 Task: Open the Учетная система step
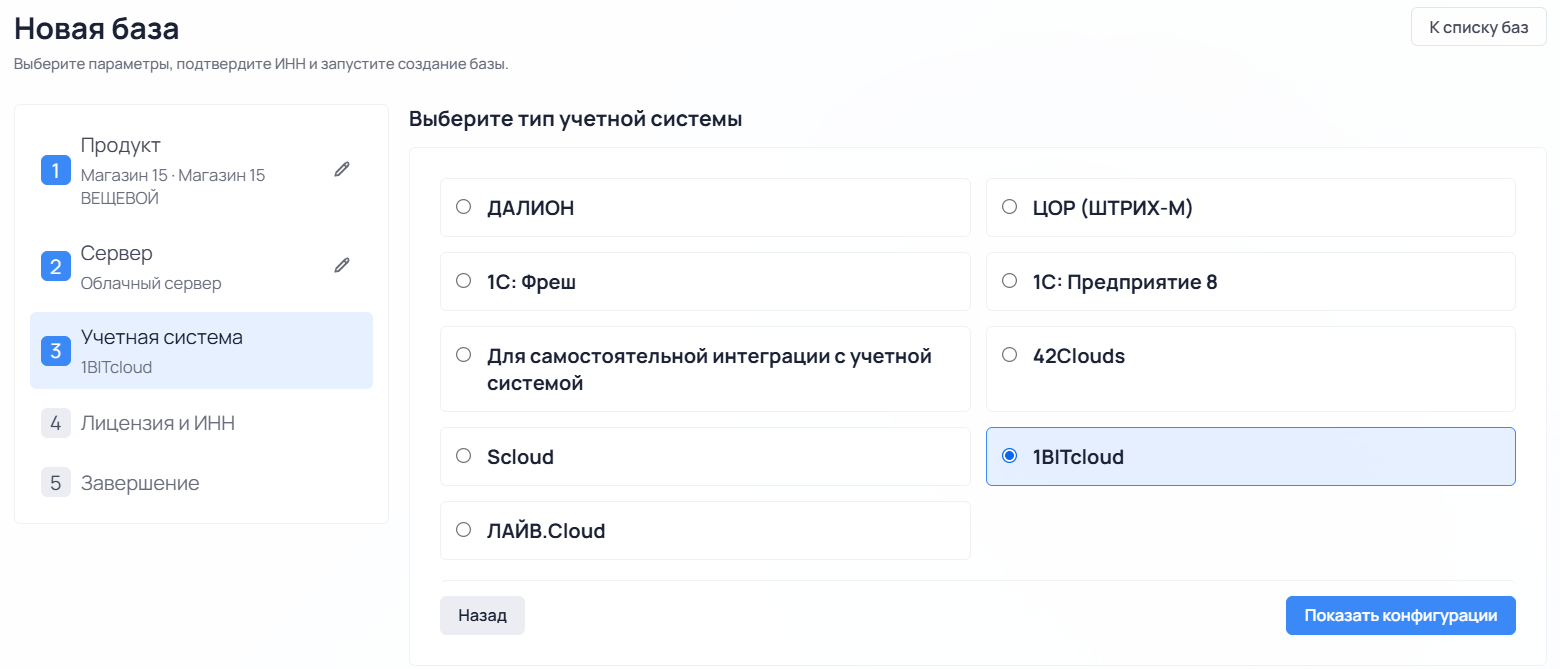[x=201, y=350]
